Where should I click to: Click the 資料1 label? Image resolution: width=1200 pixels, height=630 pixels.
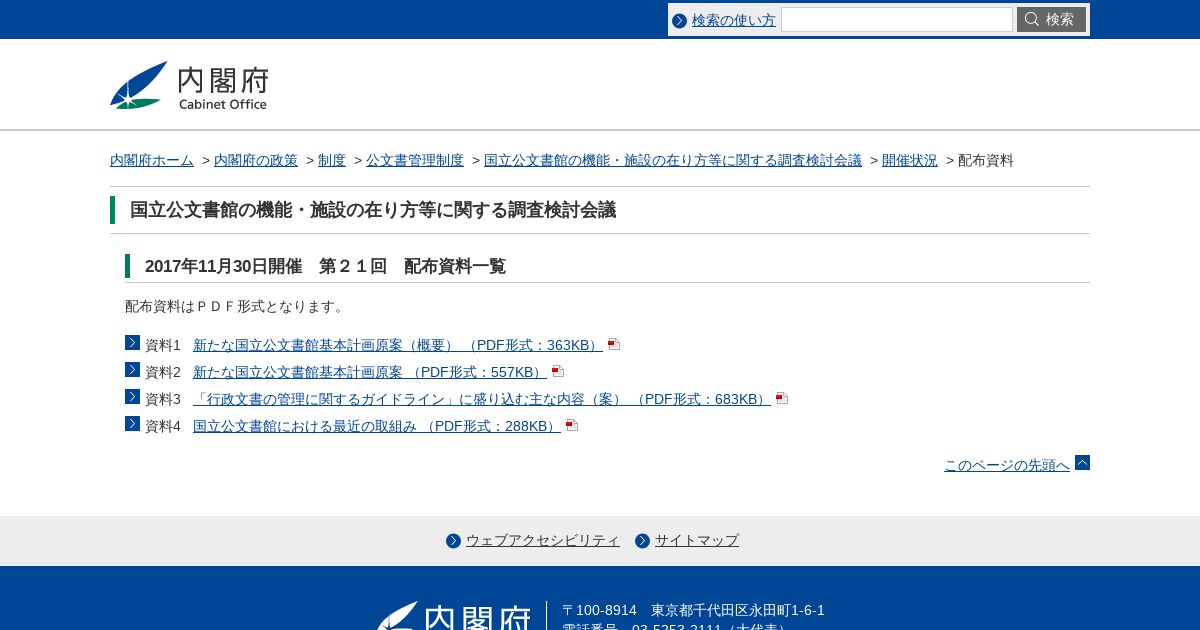click(x=163, y=345)
